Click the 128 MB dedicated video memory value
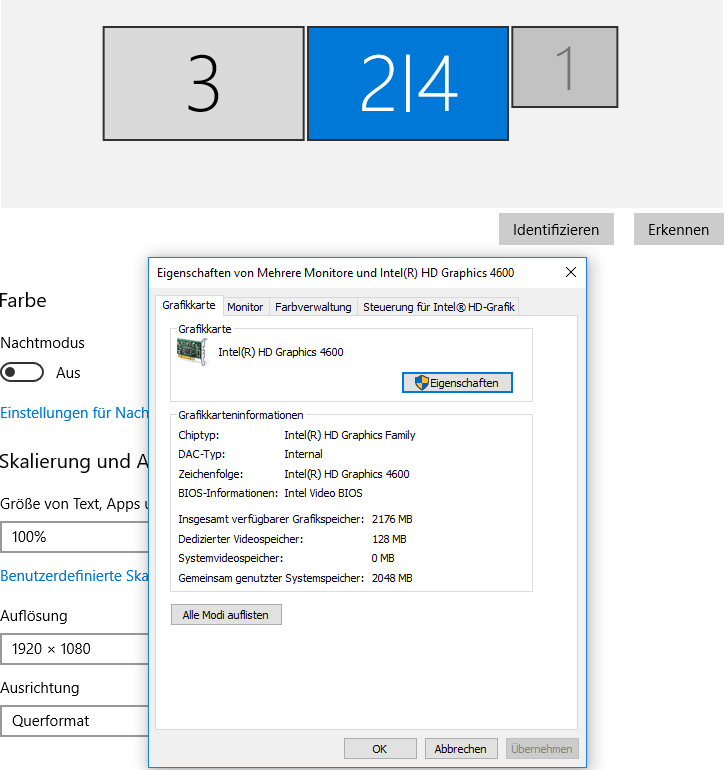The height and width of the screenshot is (770, 728). point(389,539)
